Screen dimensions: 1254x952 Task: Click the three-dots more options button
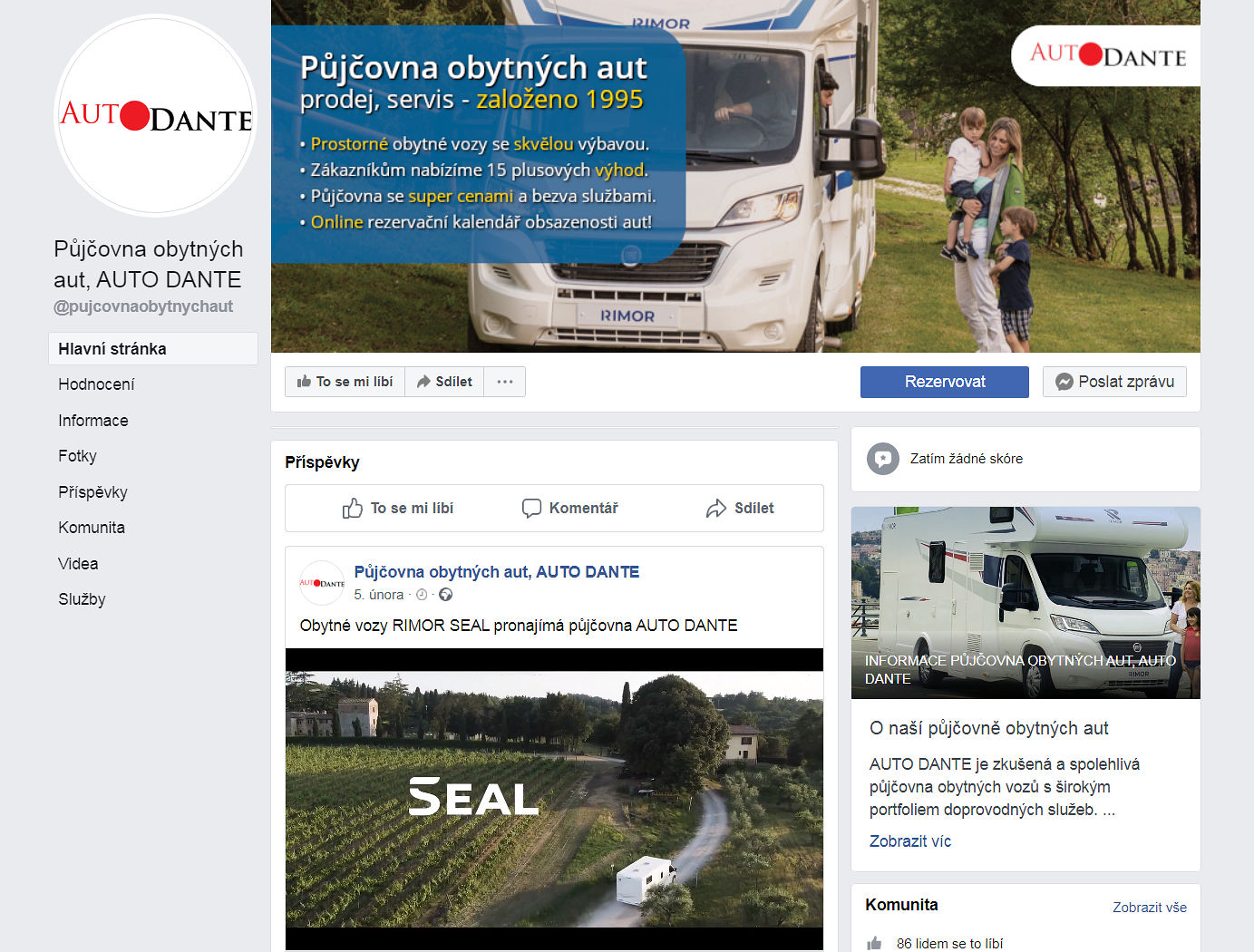(505, 382)
